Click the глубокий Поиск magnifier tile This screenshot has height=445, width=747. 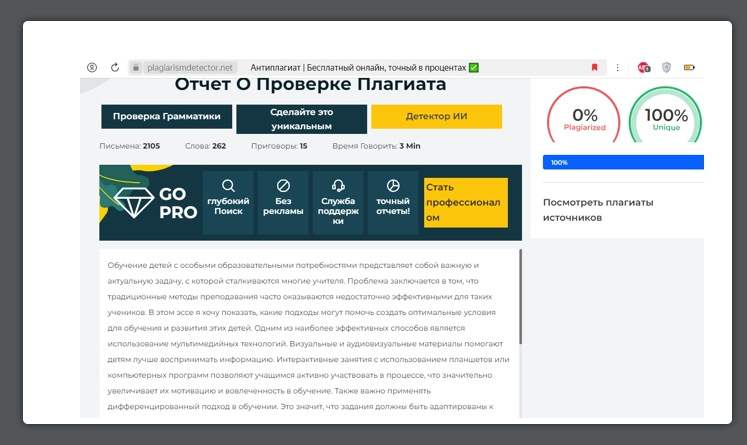pyautogui.click(x=228, y=202)
